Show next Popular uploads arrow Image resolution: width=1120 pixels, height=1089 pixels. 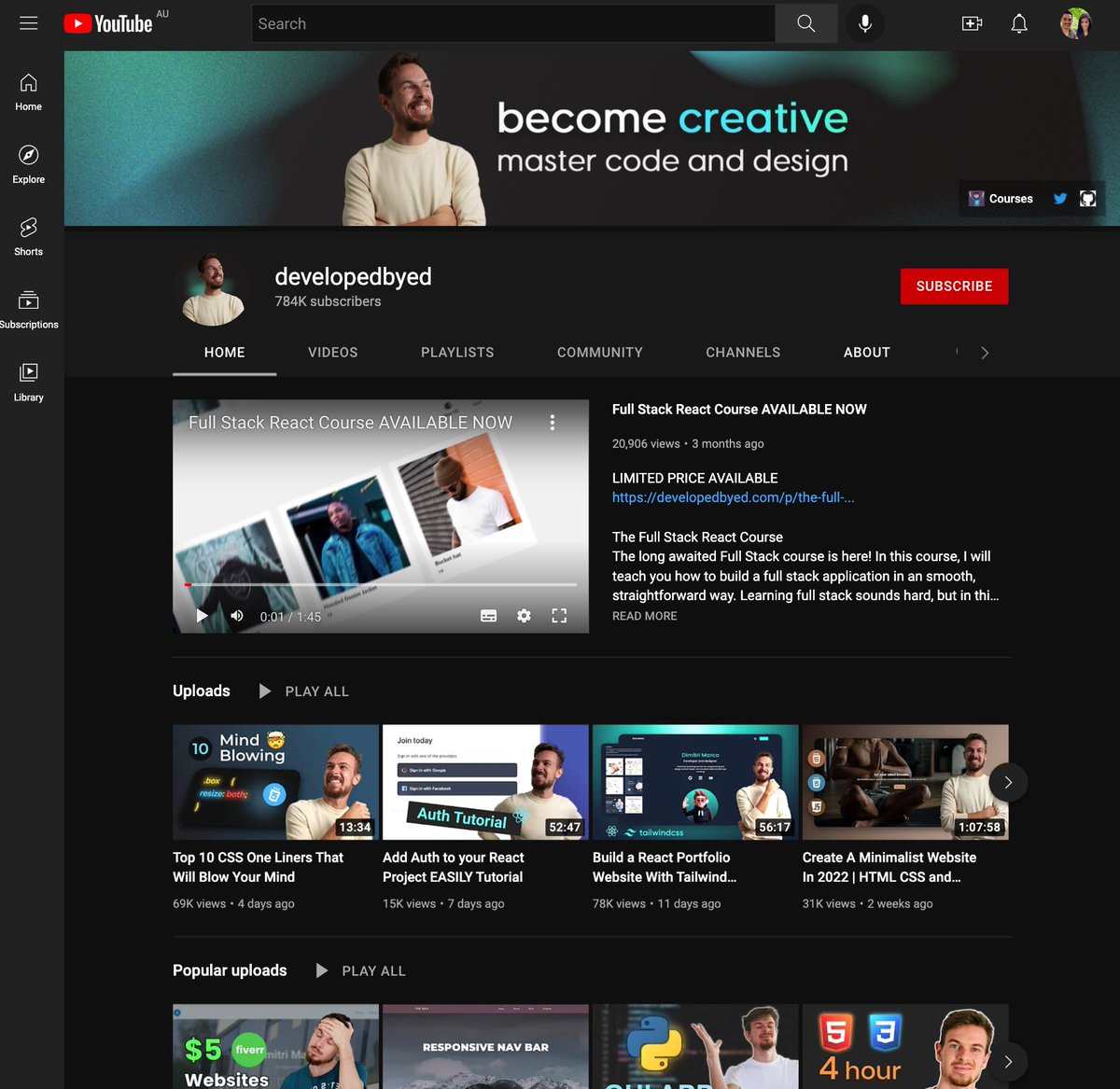(x=1008, y=1061)
